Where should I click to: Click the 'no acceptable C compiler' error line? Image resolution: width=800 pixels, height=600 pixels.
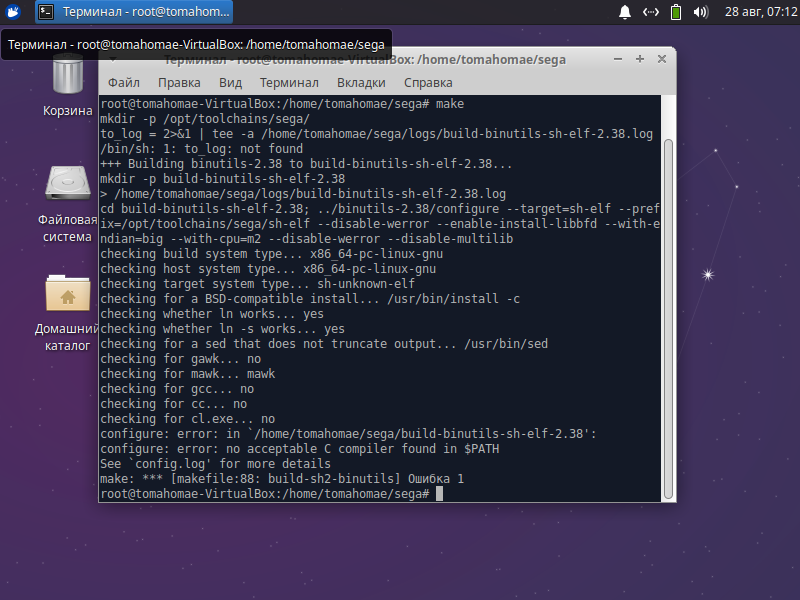299,449
